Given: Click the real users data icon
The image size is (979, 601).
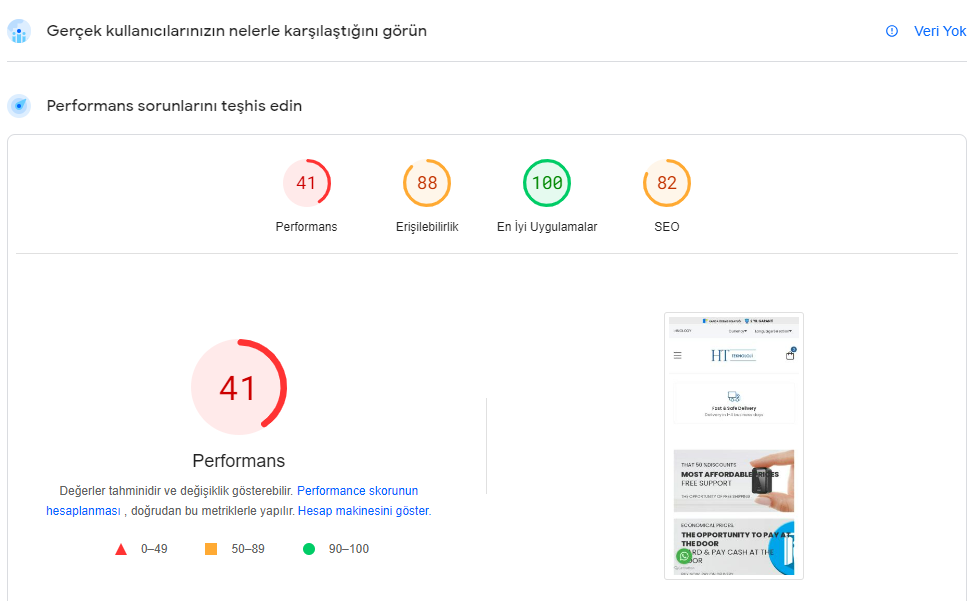Looking at the screenshot, I should 19,31.
